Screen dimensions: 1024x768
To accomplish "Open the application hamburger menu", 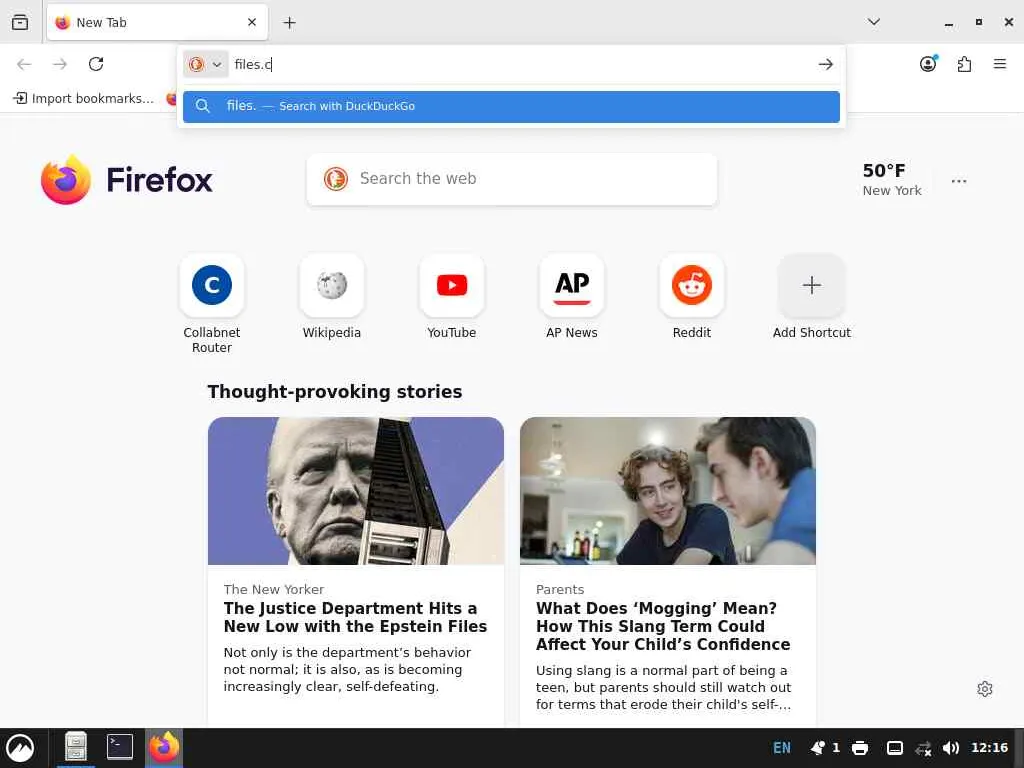I will tap(1000, 64).
